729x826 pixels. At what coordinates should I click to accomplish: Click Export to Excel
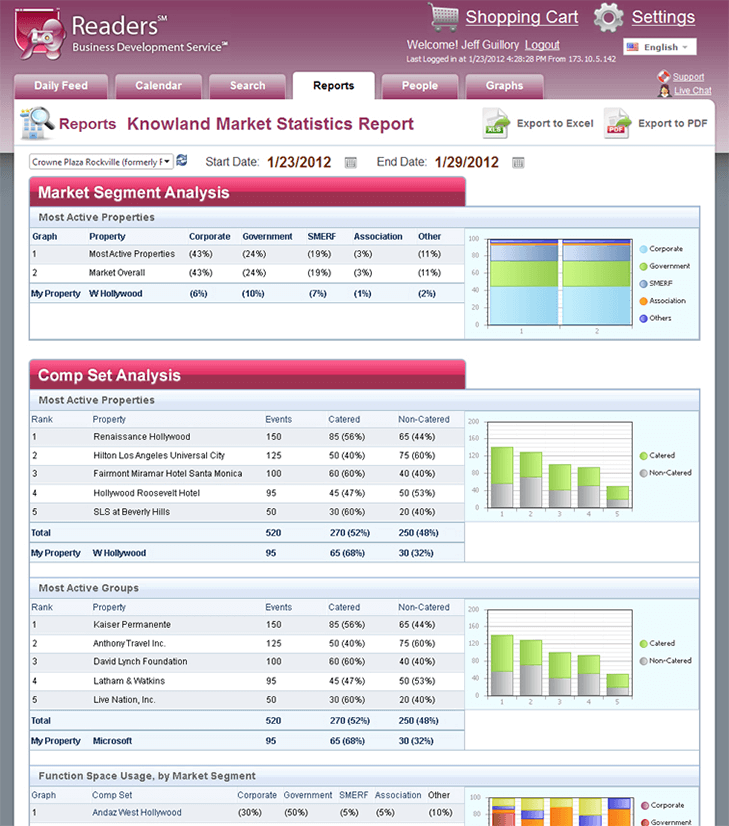555,123
